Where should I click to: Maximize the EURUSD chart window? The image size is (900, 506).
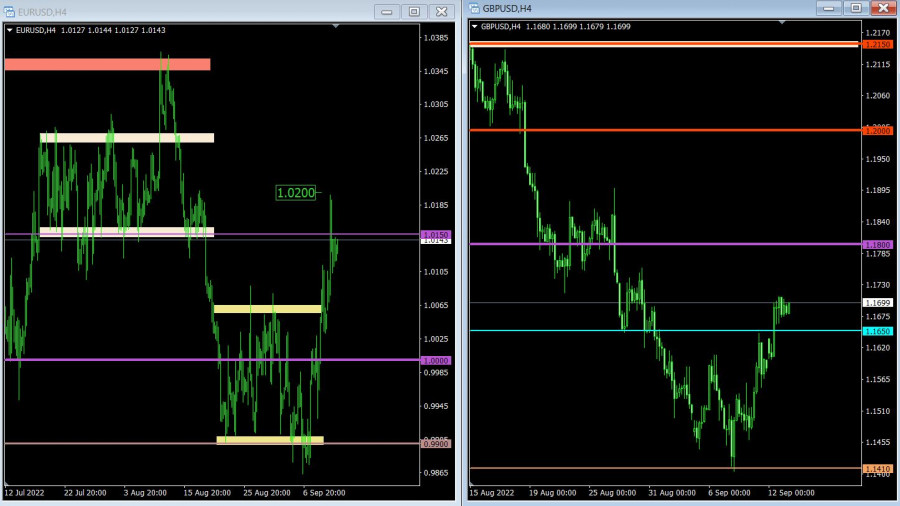tap(414, 11)
